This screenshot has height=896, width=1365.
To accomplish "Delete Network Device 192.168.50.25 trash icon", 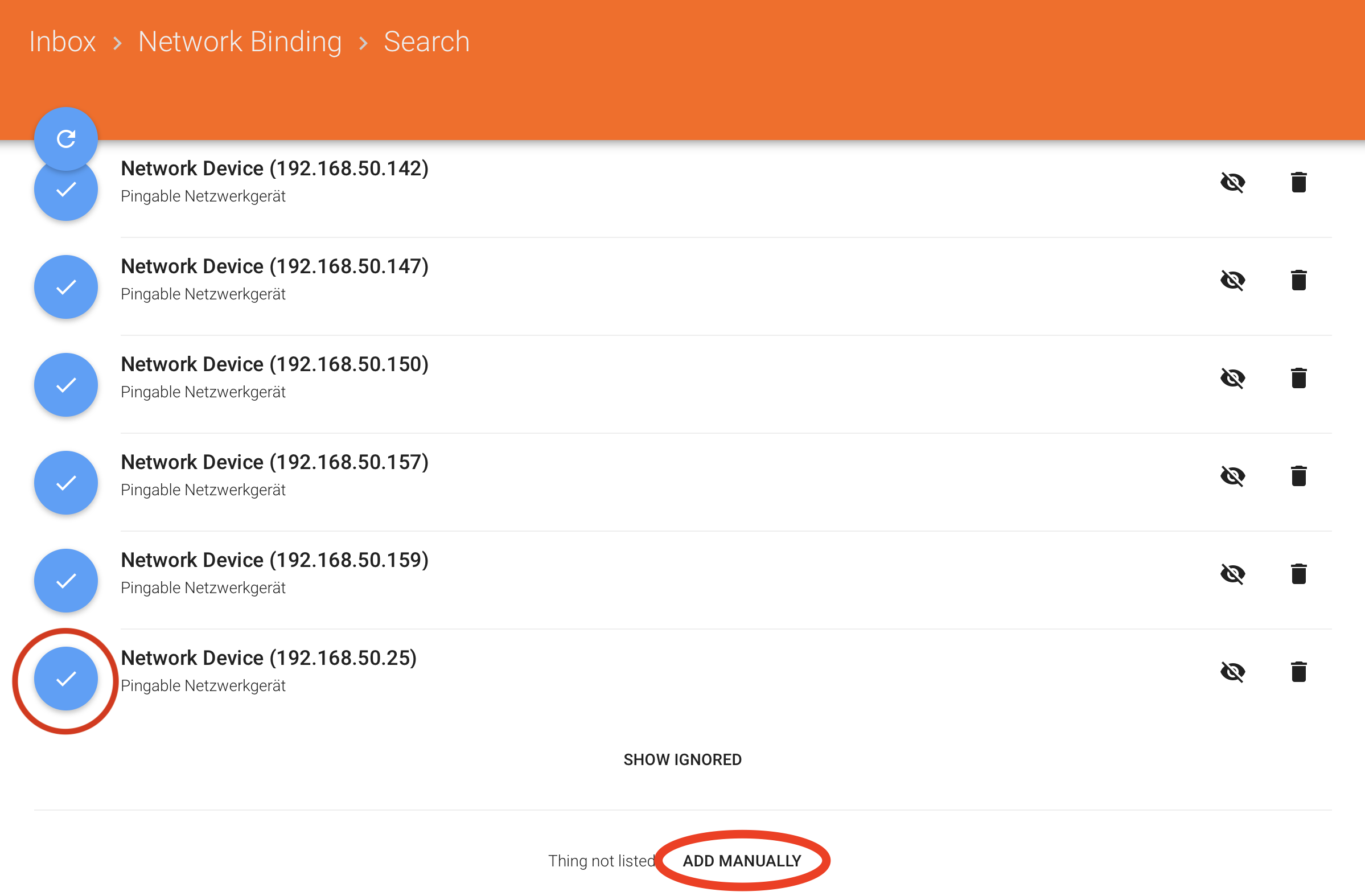I will pyautogui.click(x=1299, y=672).
